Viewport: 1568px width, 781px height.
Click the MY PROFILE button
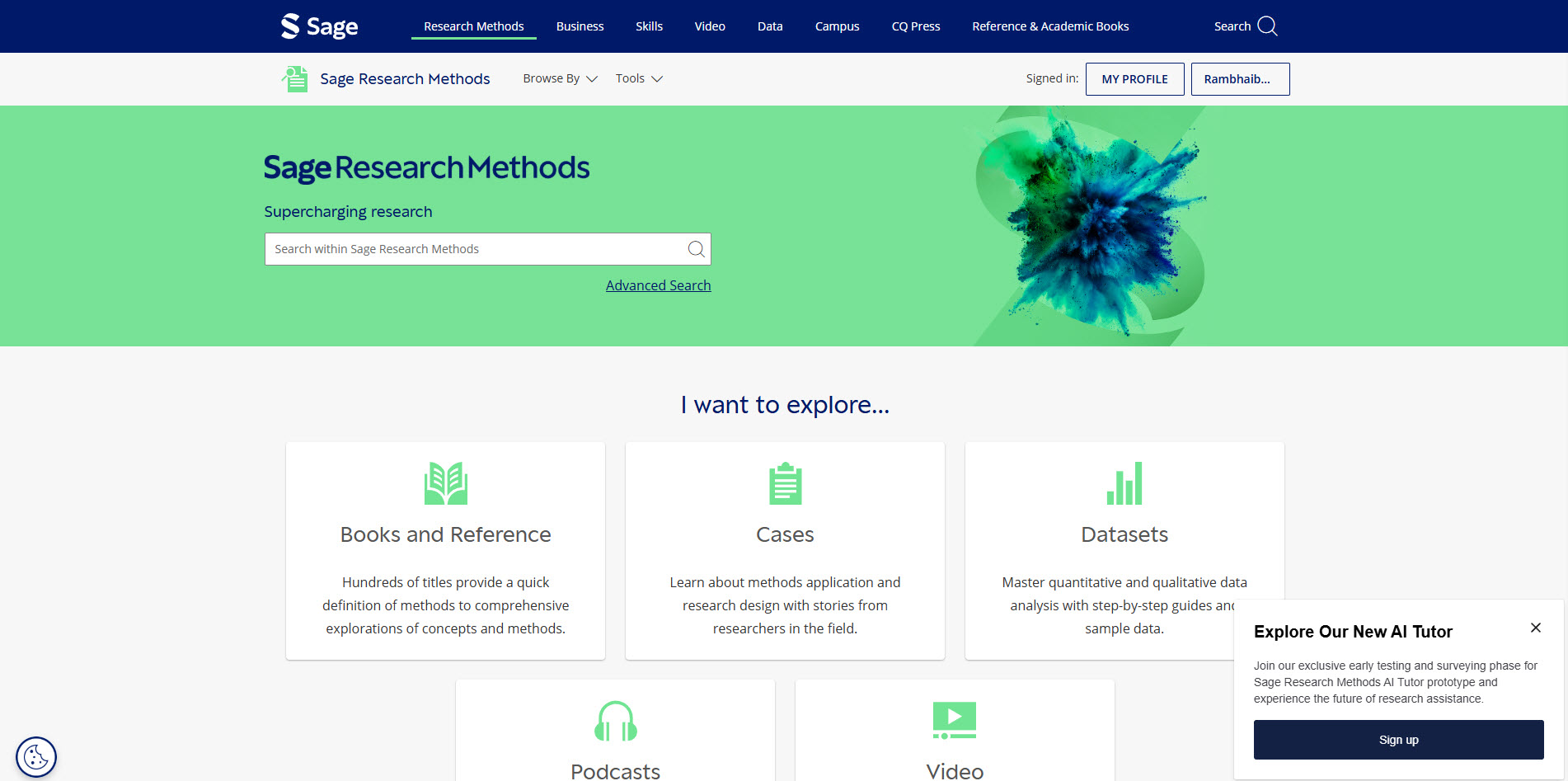(1135, 79)
